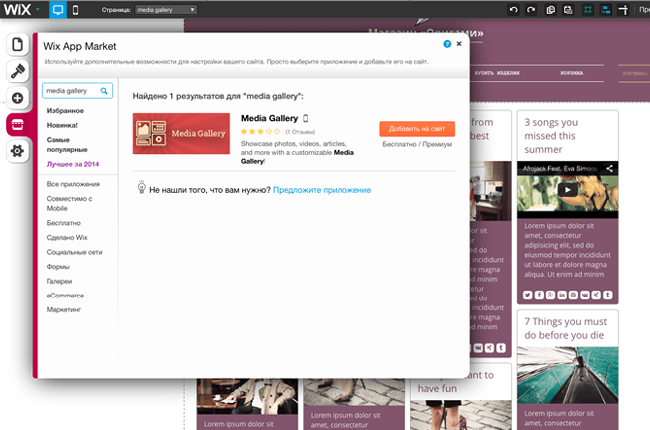This screenshot has height=430, width=650.
Task: Open App Market help icon
Action: 447,44
